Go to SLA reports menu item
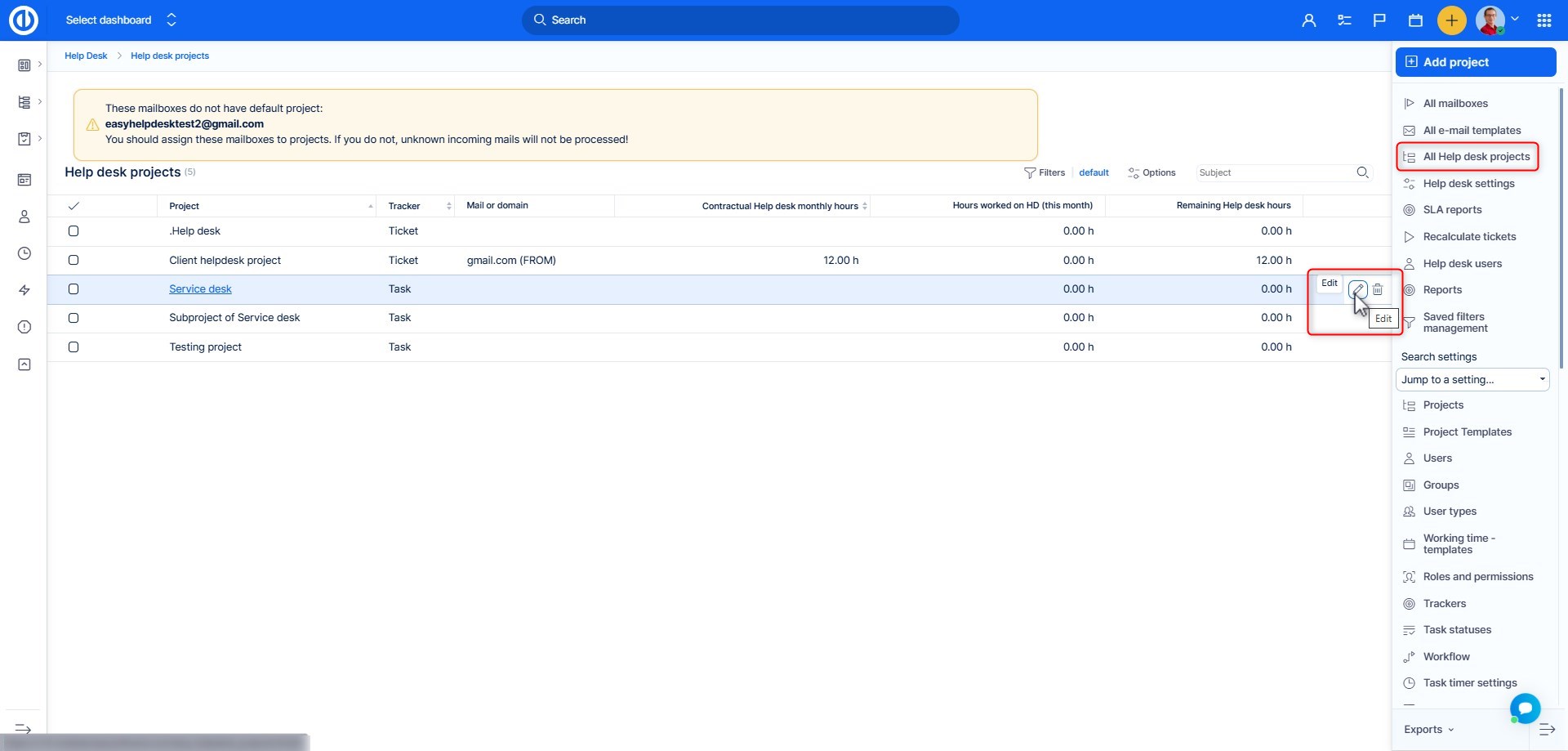 (1451, 210)
